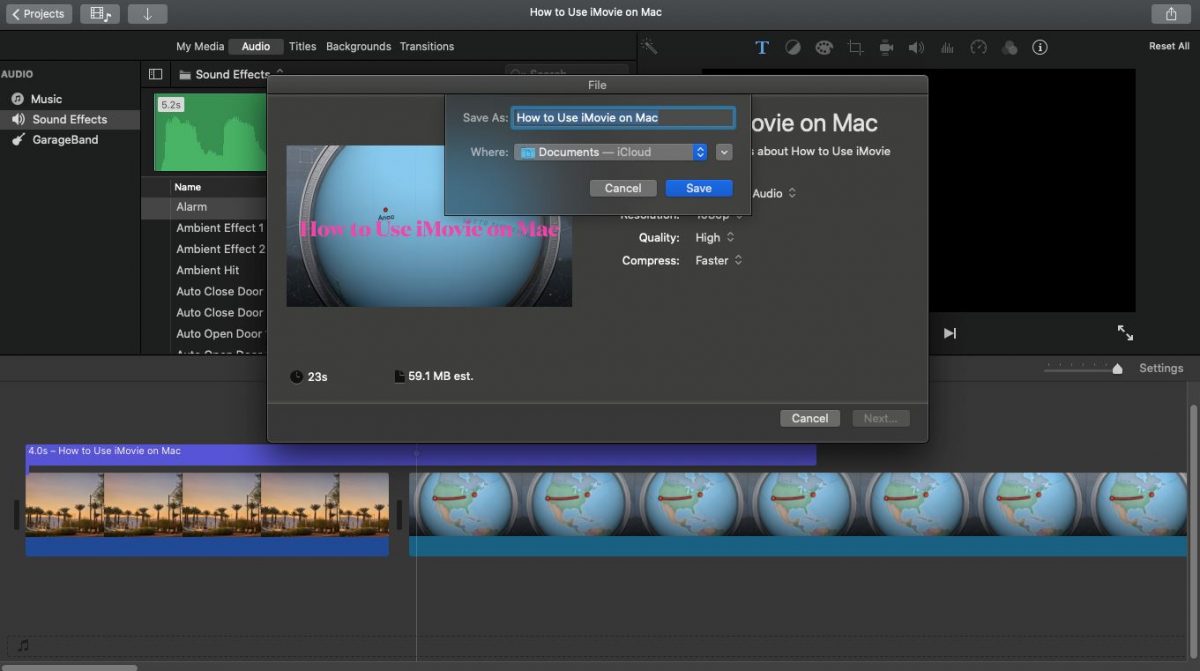Open the clip information inspector
The image size is (1200, 671).
click(x=1039, y=46)
